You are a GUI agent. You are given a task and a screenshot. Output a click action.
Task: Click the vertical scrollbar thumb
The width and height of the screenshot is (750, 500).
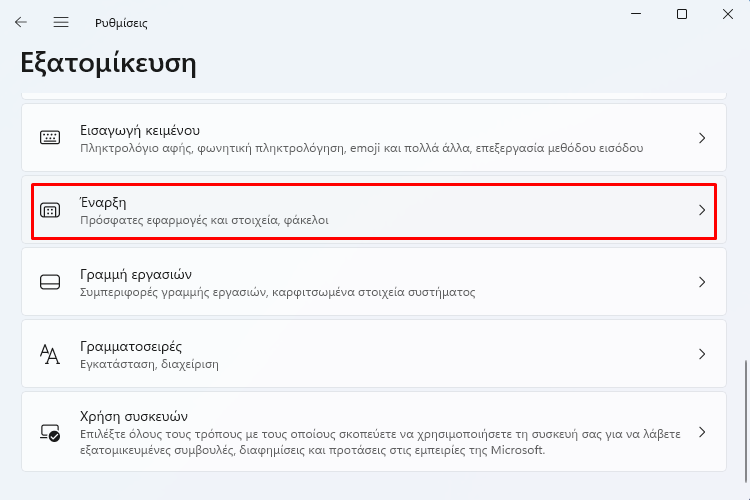[x=746, y=421]
